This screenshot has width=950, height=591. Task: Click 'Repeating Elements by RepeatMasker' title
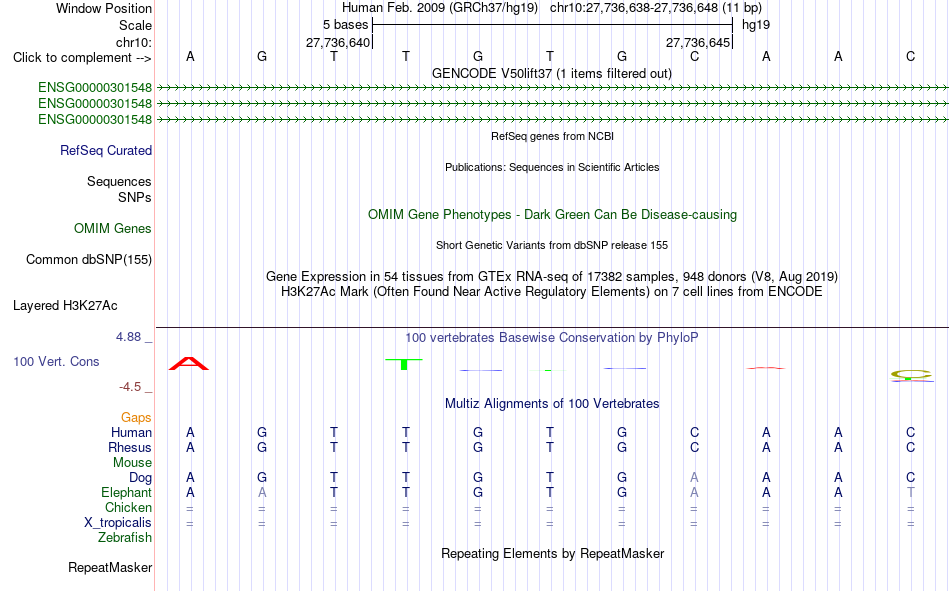click(x=552, y=553)
